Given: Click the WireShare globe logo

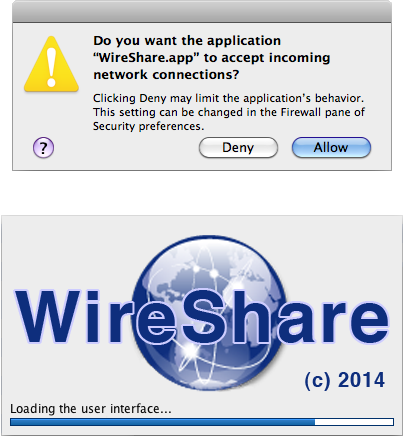Looking at the screenshot, I should pos(209,313).
